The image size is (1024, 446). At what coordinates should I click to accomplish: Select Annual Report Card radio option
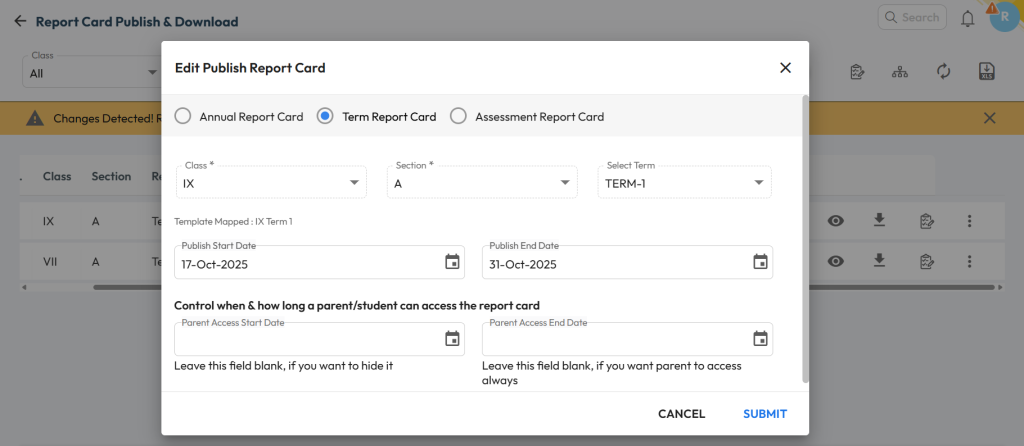click(183, 116)
